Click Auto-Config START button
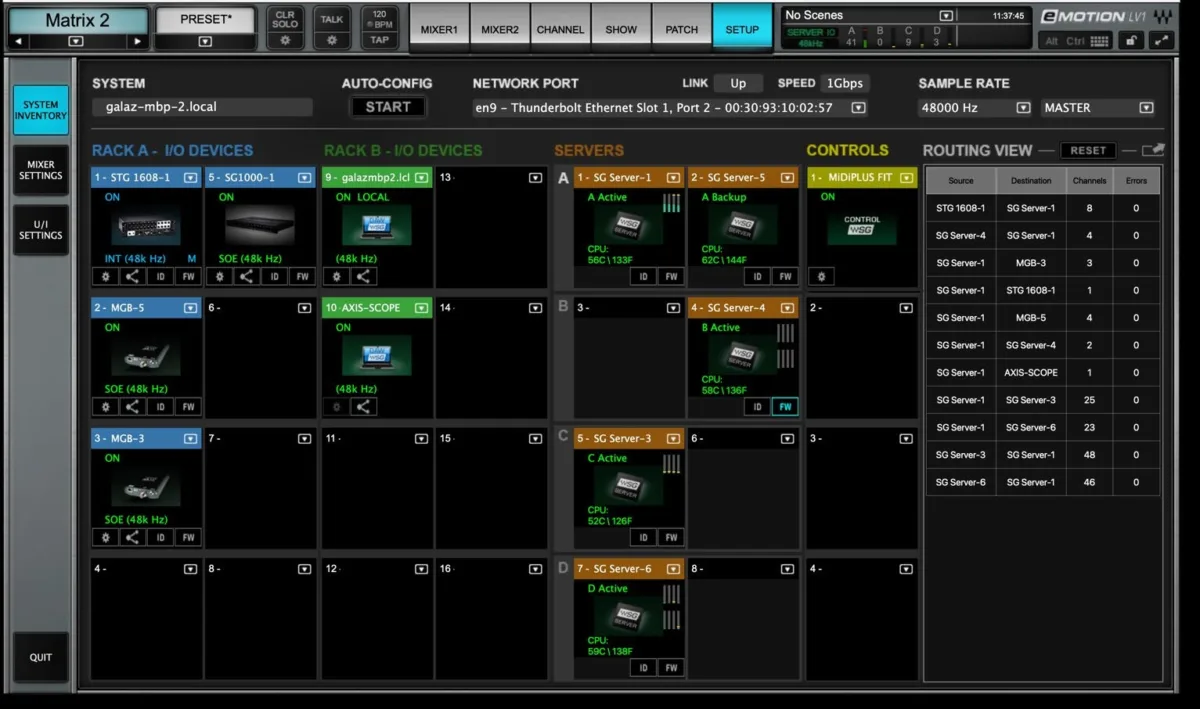This screenshot has height=709, width=1200. click(387, 107)
